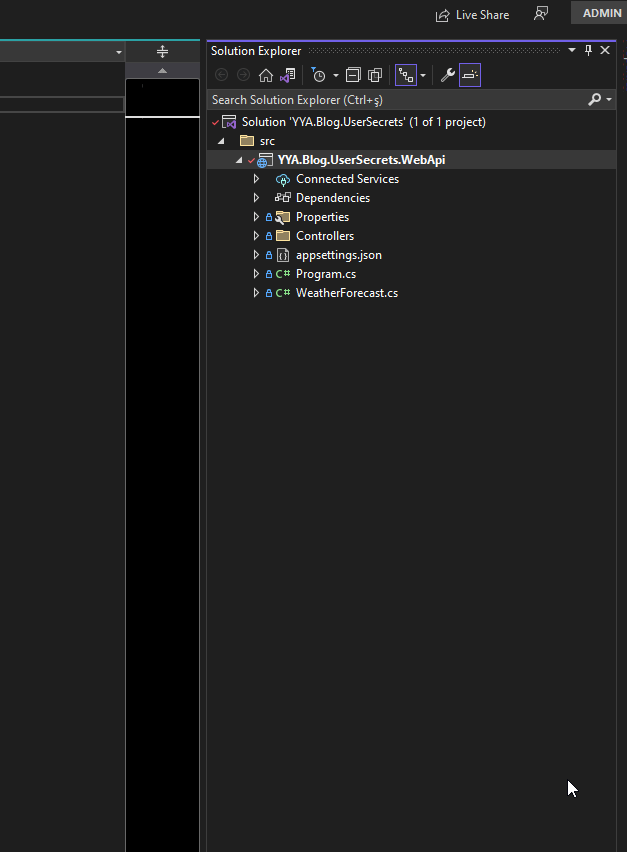Open Solution Explorer window position dropdown
The width and height of the screenshot is (627, 852).
(572, 50)
